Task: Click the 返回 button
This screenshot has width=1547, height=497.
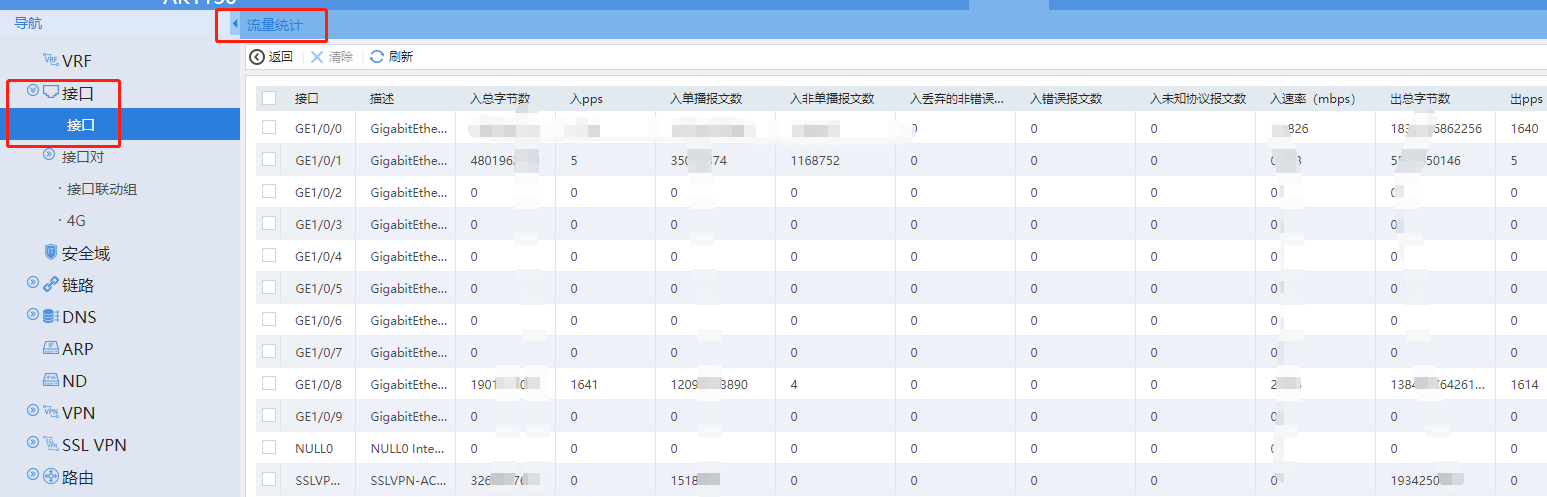Action: click(271, 57)
